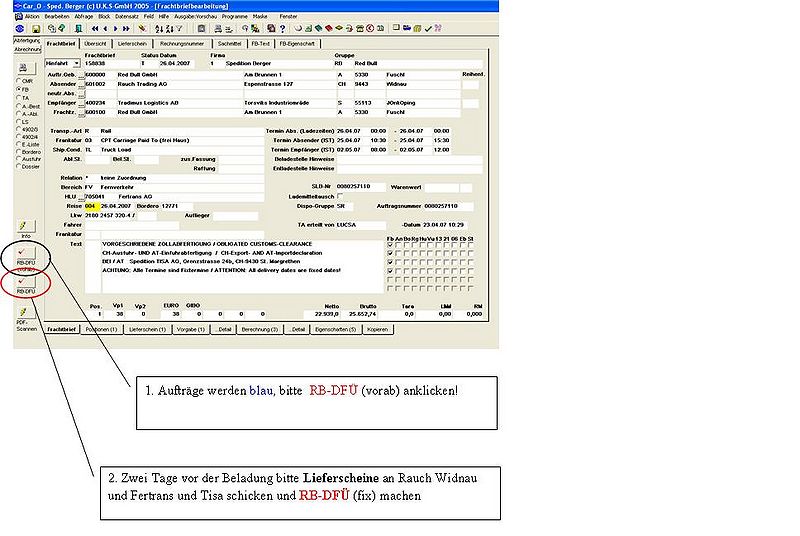800x536 pixels.
Task: Jump to last record with double-right arrows
Action: [126, 29]
